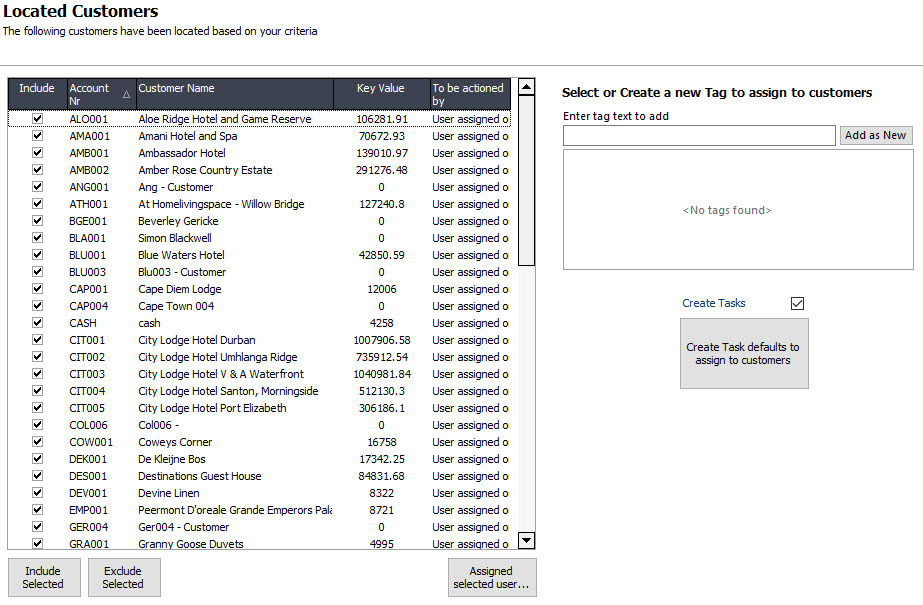Toggle Include for City Lodge Hotel Durban
This screenshot has width=923, height=605.
pos(38,340)
